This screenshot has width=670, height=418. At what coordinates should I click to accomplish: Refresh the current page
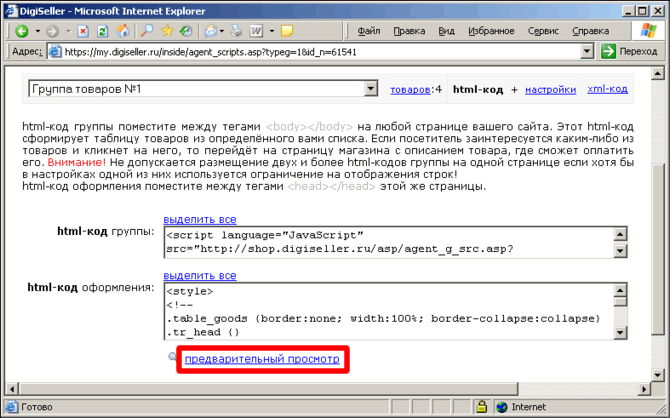tap(103, 31)
